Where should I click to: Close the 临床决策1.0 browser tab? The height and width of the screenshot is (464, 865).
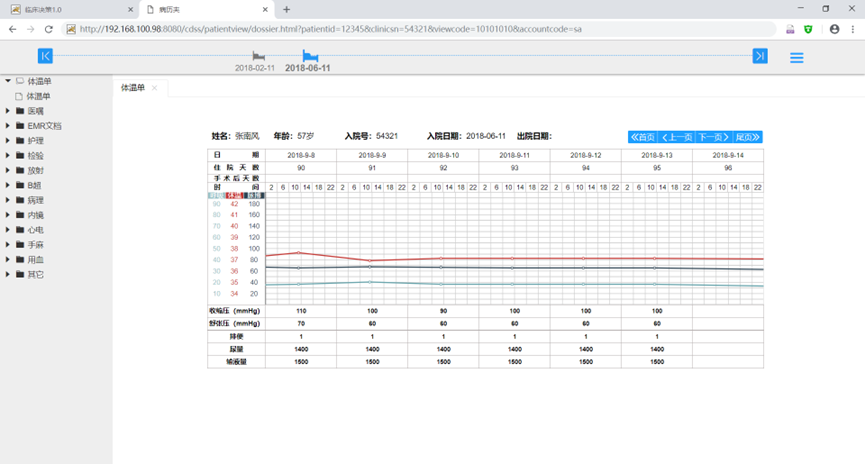(130, 9)
